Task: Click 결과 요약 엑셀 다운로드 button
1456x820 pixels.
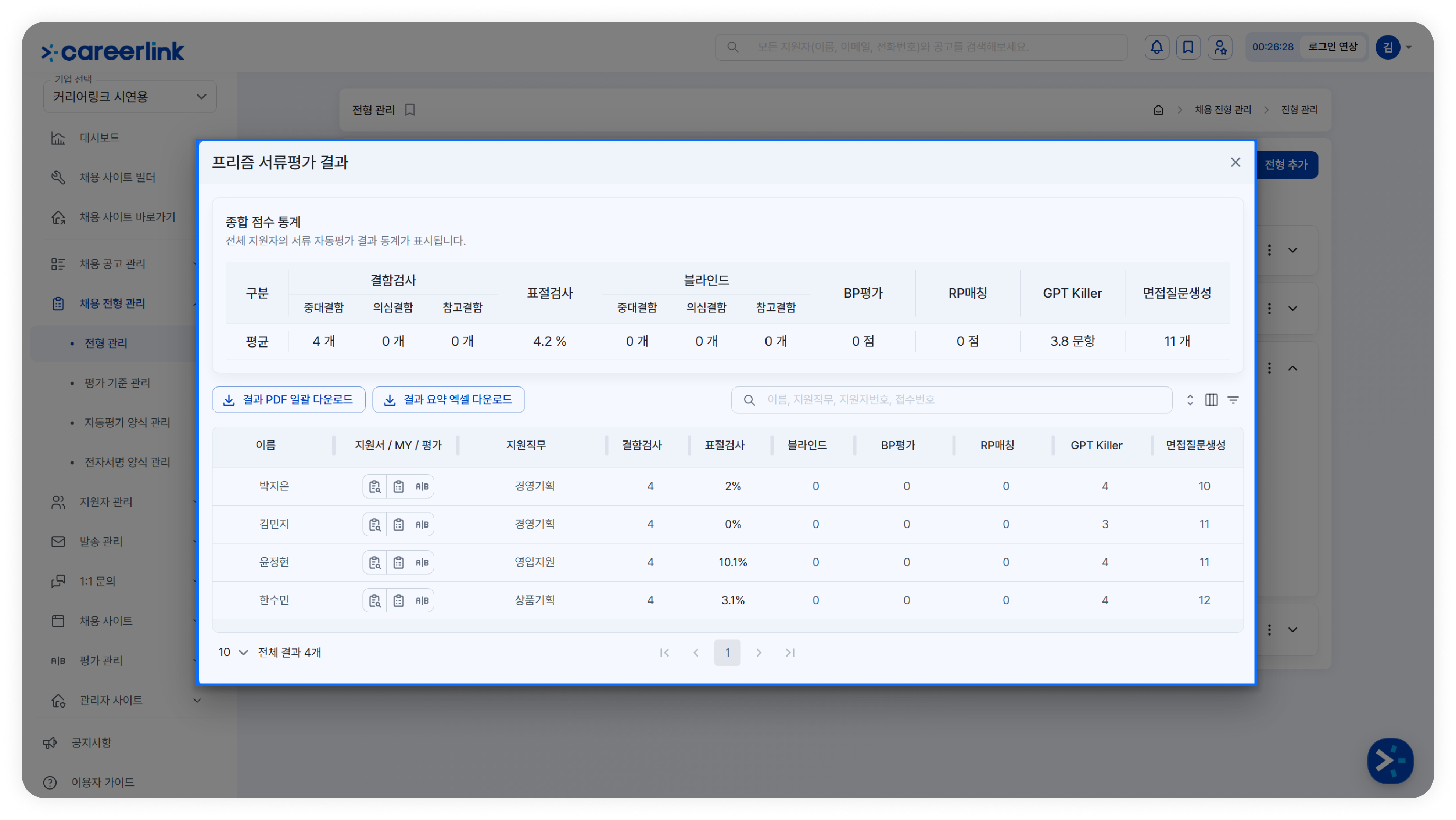Action: point(448,400)
